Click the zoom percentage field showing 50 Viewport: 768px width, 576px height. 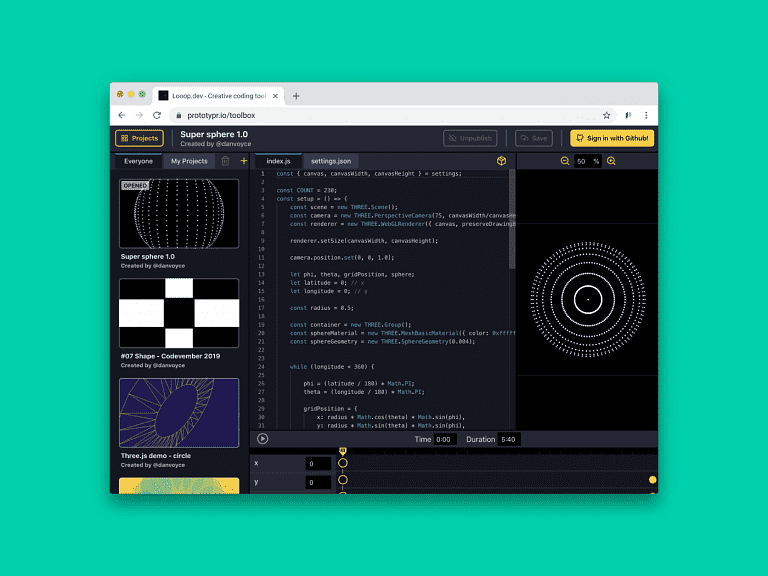581,161
